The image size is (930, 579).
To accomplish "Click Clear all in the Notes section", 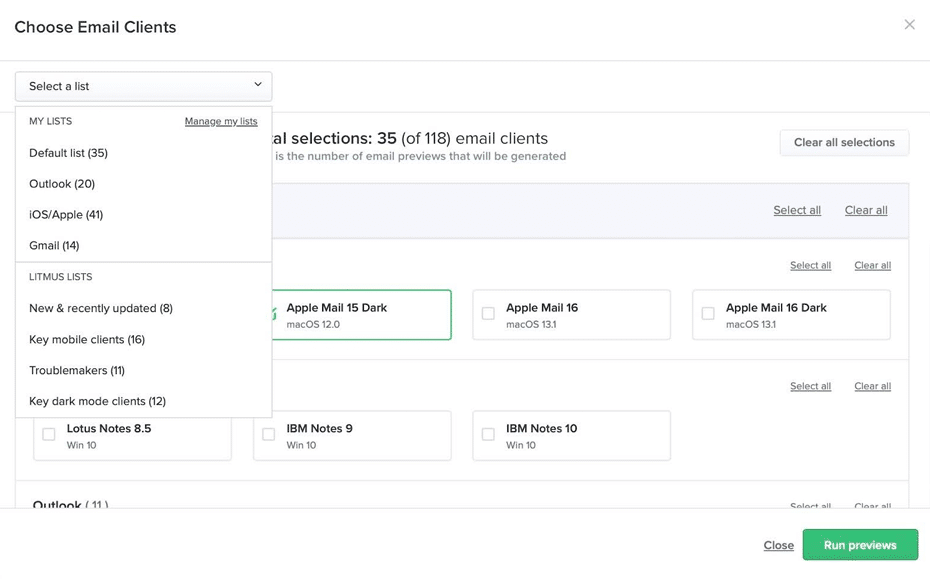I will pos(871,386).
